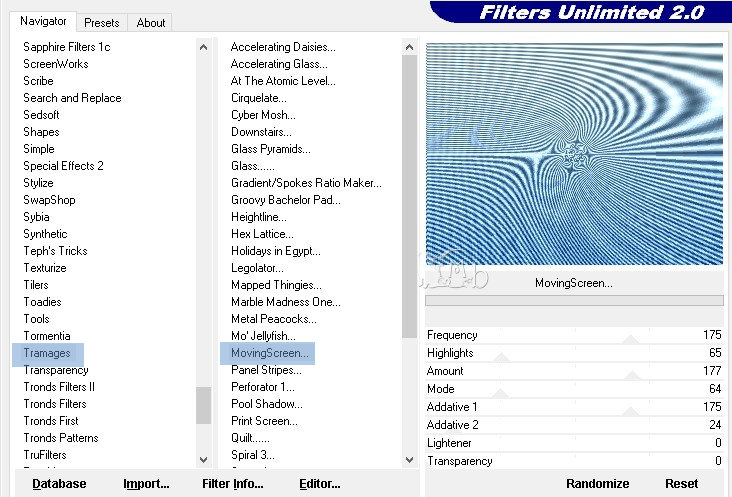The image size is (732, 497).
Task: Select Special Effects 2 category
Action: coord(63,166)
